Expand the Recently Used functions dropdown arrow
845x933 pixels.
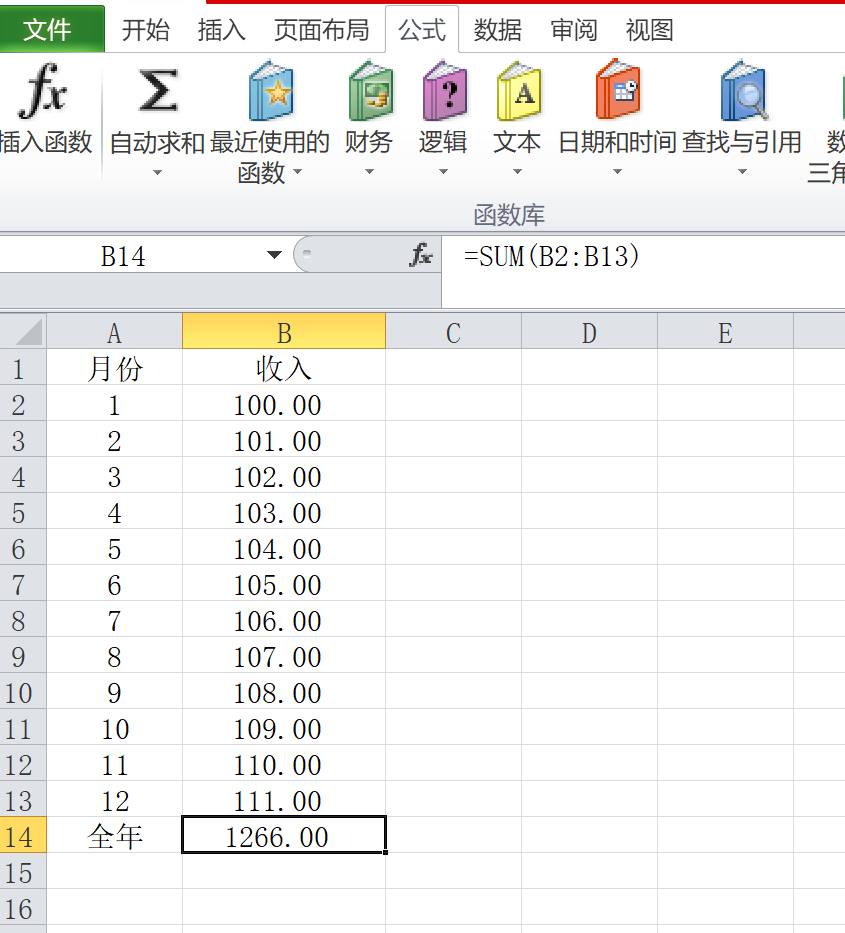pos(298,172)
